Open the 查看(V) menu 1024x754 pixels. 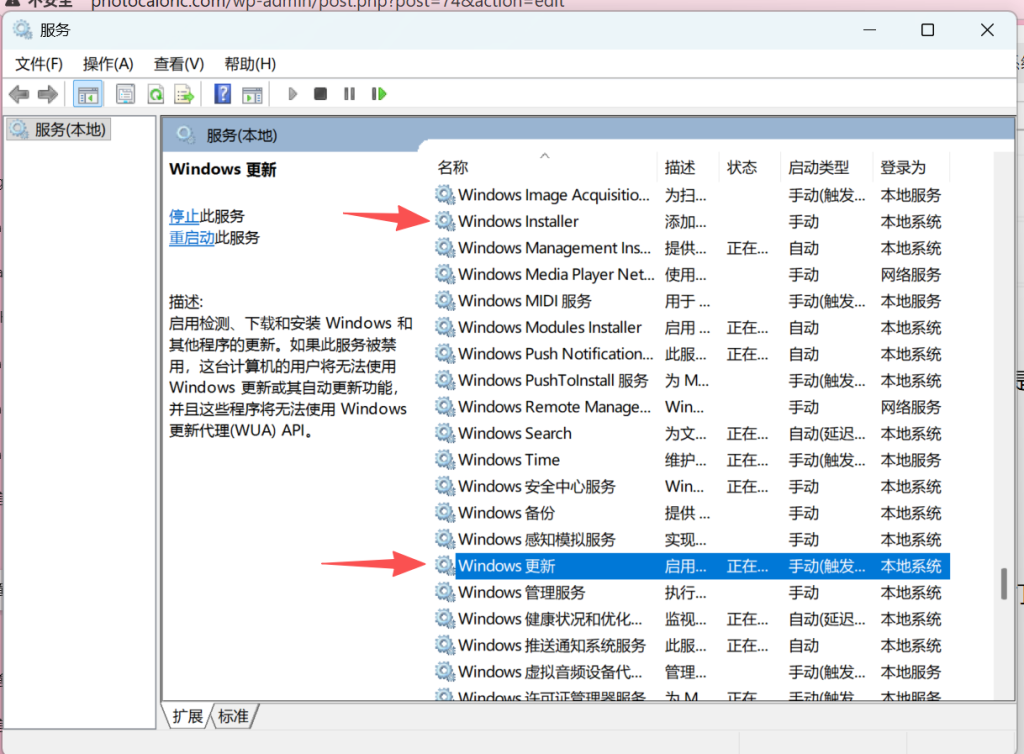click(179, 64)
